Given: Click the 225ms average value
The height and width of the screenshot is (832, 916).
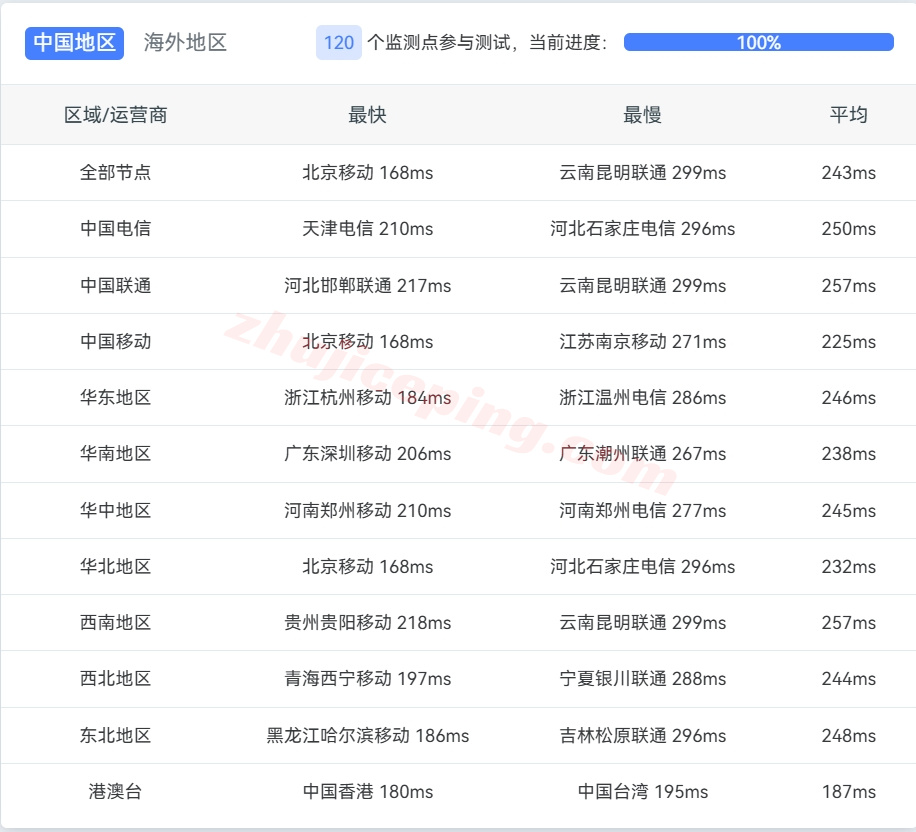Looking at the screenshot, I should coord(848,341).
